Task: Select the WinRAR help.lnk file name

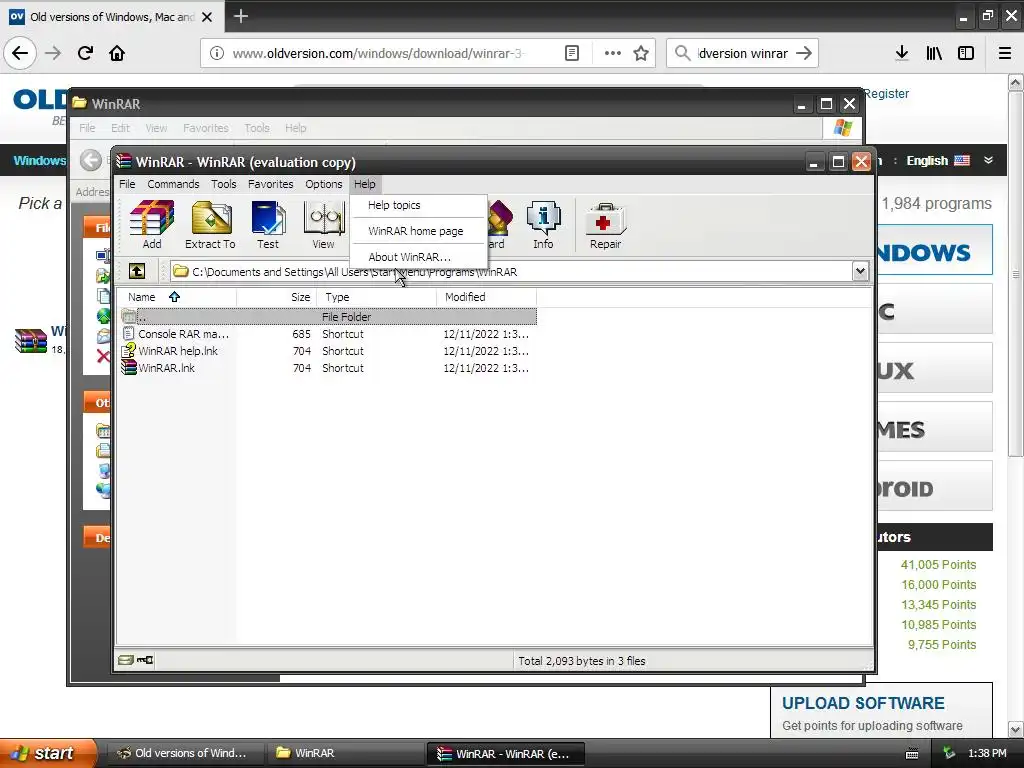Action: [178, 351]
